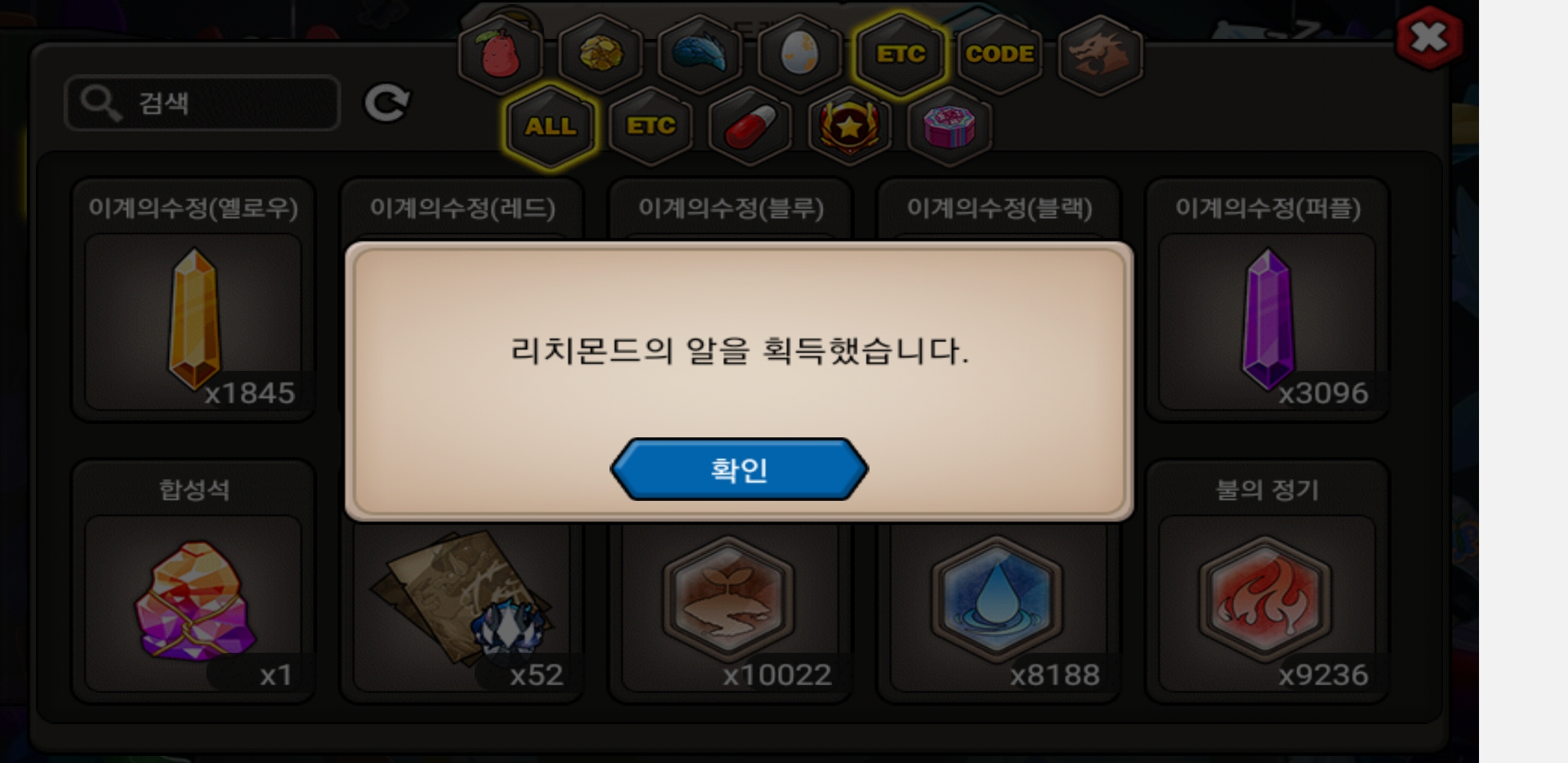Open the blue dragon scale category
The height and width of the screenshot is (763, 1568).
pos(700,53)
